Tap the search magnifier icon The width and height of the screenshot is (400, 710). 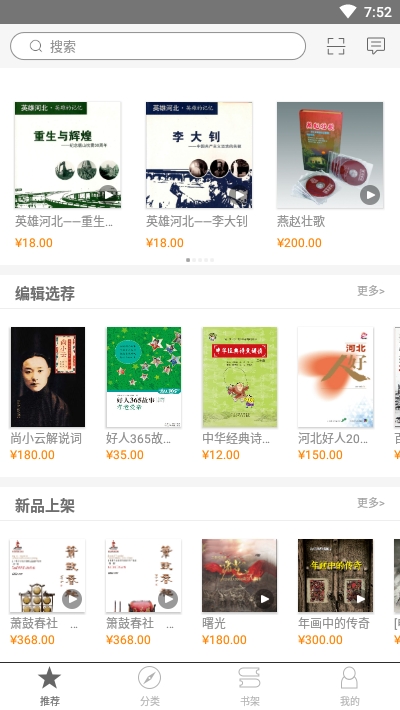click(36, 46)
